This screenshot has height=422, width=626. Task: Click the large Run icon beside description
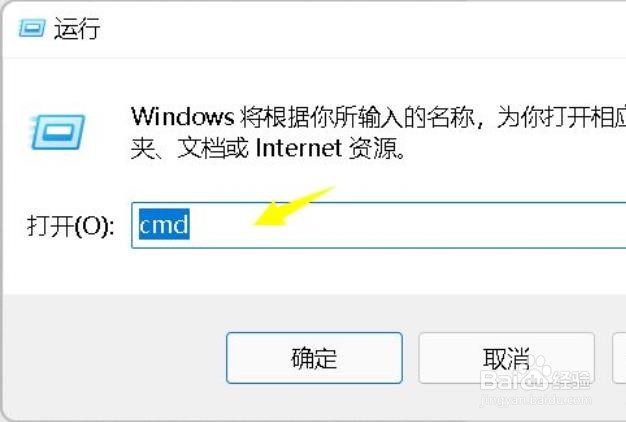click(x=57, y=132)
